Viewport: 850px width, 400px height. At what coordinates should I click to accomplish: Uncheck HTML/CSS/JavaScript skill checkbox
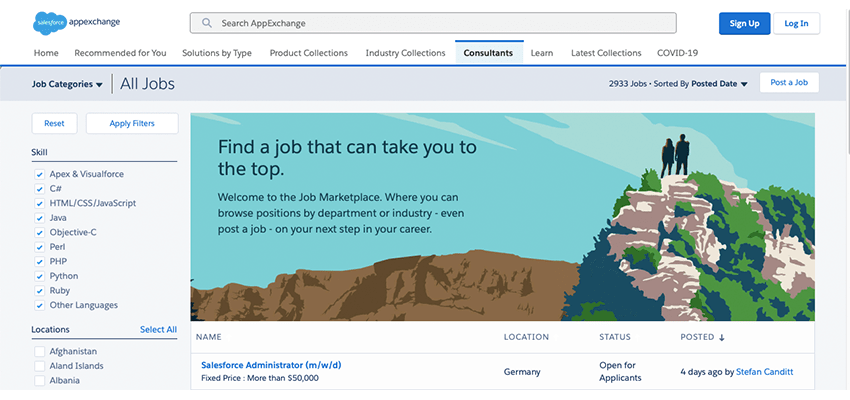tap(39, 204)
